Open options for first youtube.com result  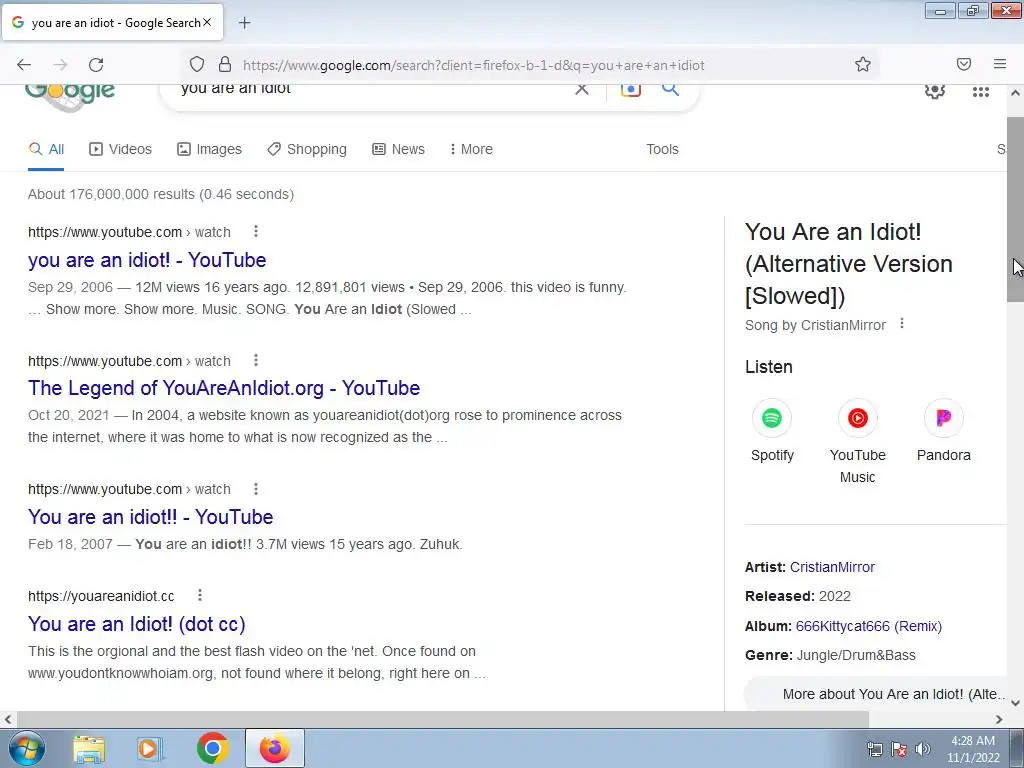click(x=256, y=231)
